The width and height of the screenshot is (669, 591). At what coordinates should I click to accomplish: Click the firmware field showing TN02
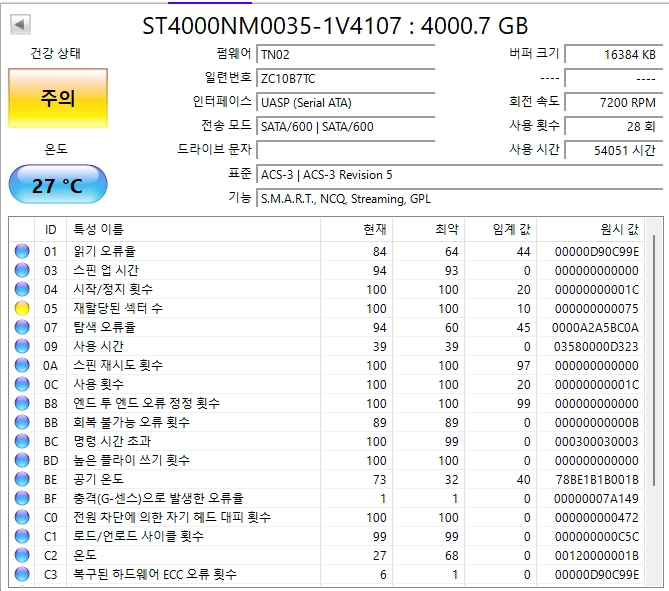click(x=346, y=55)
